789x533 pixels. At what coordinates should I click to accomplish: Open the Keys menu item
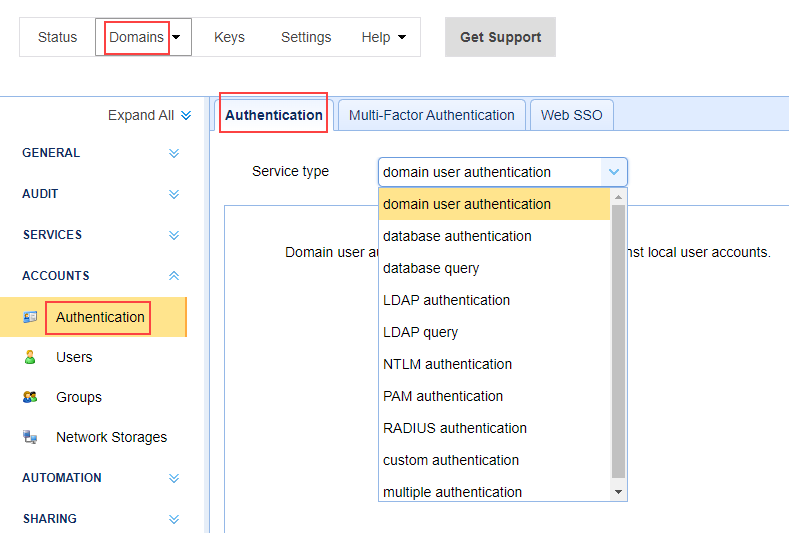(229, 37)
